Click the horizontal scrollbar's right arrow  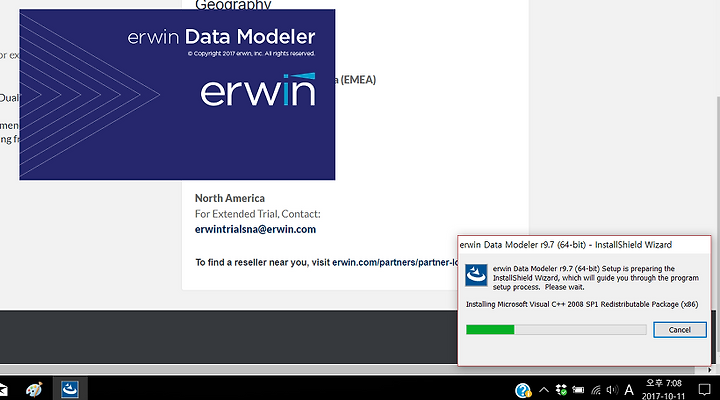click(x=709, y=370)
